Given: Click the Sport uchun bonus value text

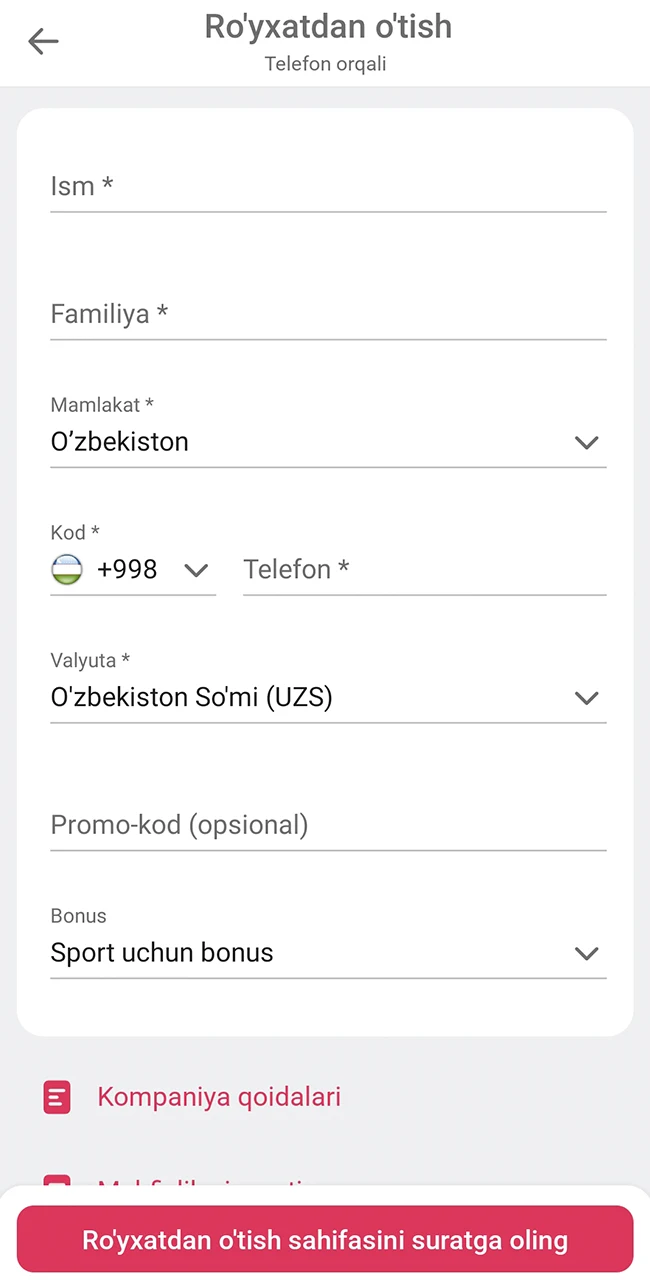Looking at the screenshot, I should (161, 953).
